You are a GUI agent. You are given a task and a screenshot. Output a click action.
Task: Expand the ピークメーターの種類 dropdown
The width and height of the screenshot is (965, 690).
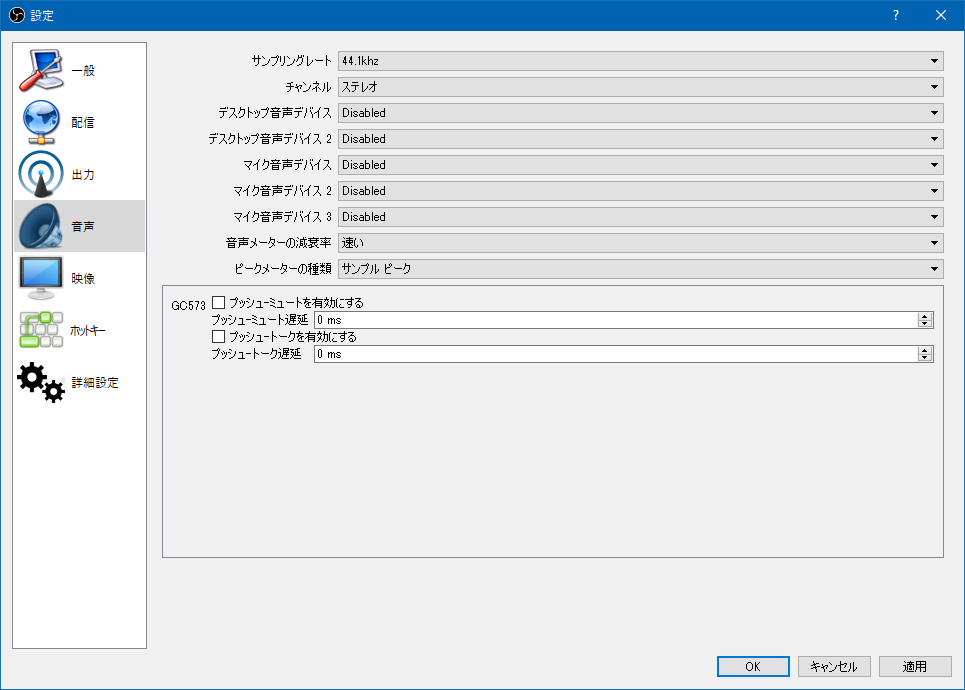(641, 268)
